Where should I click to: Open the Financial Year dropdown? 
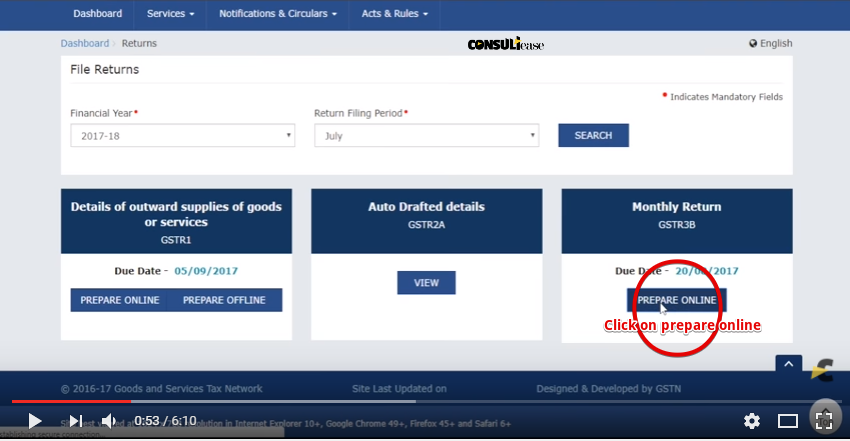click(183, 135)
